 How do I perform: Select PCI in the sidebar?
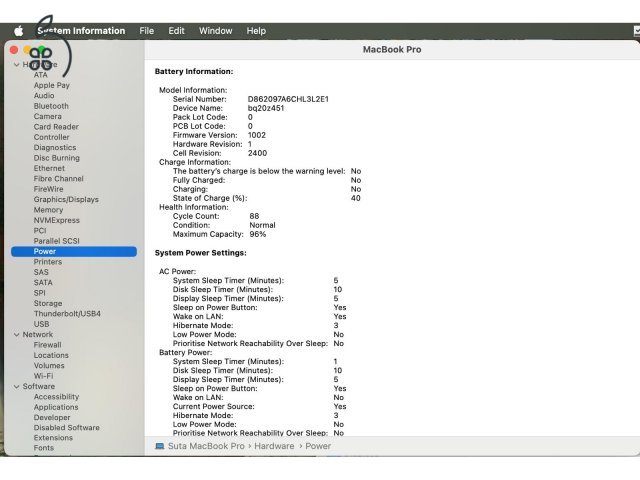40,231
